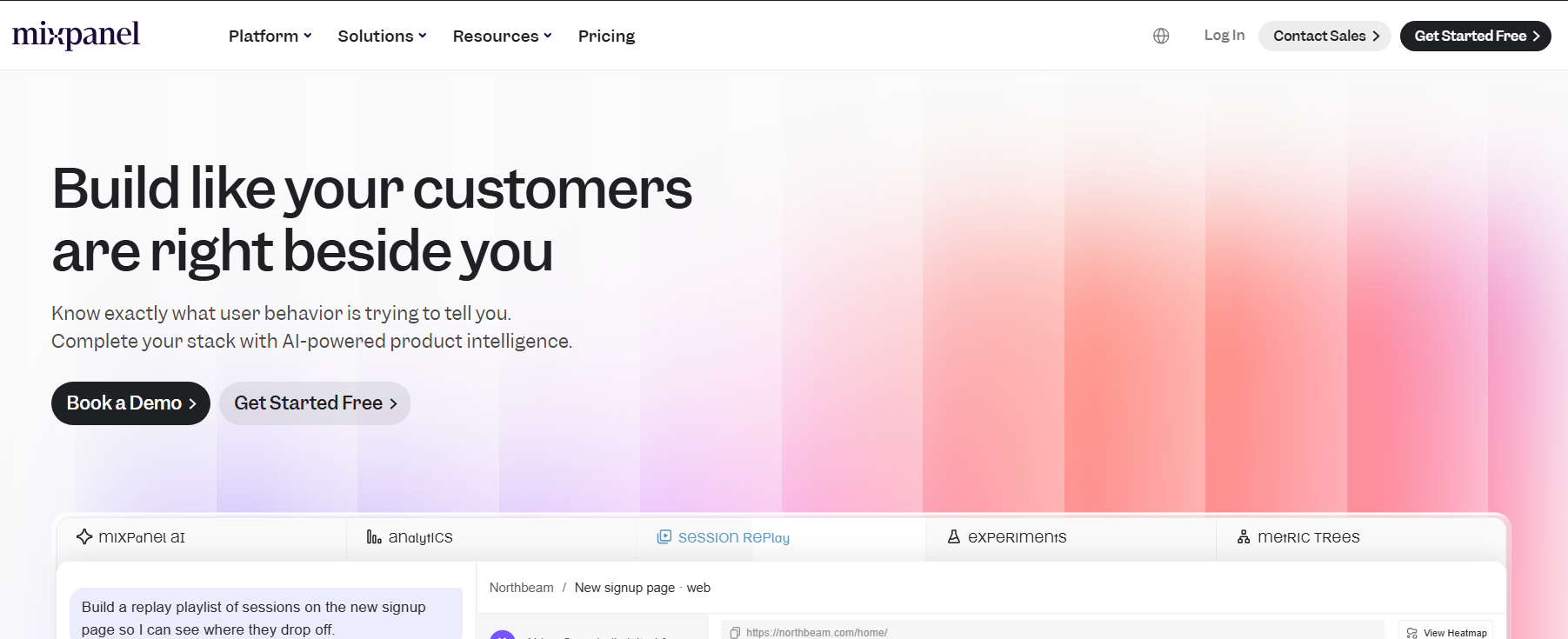
Task: Click Get Started Free in header
Action: tap(1476, 36)
